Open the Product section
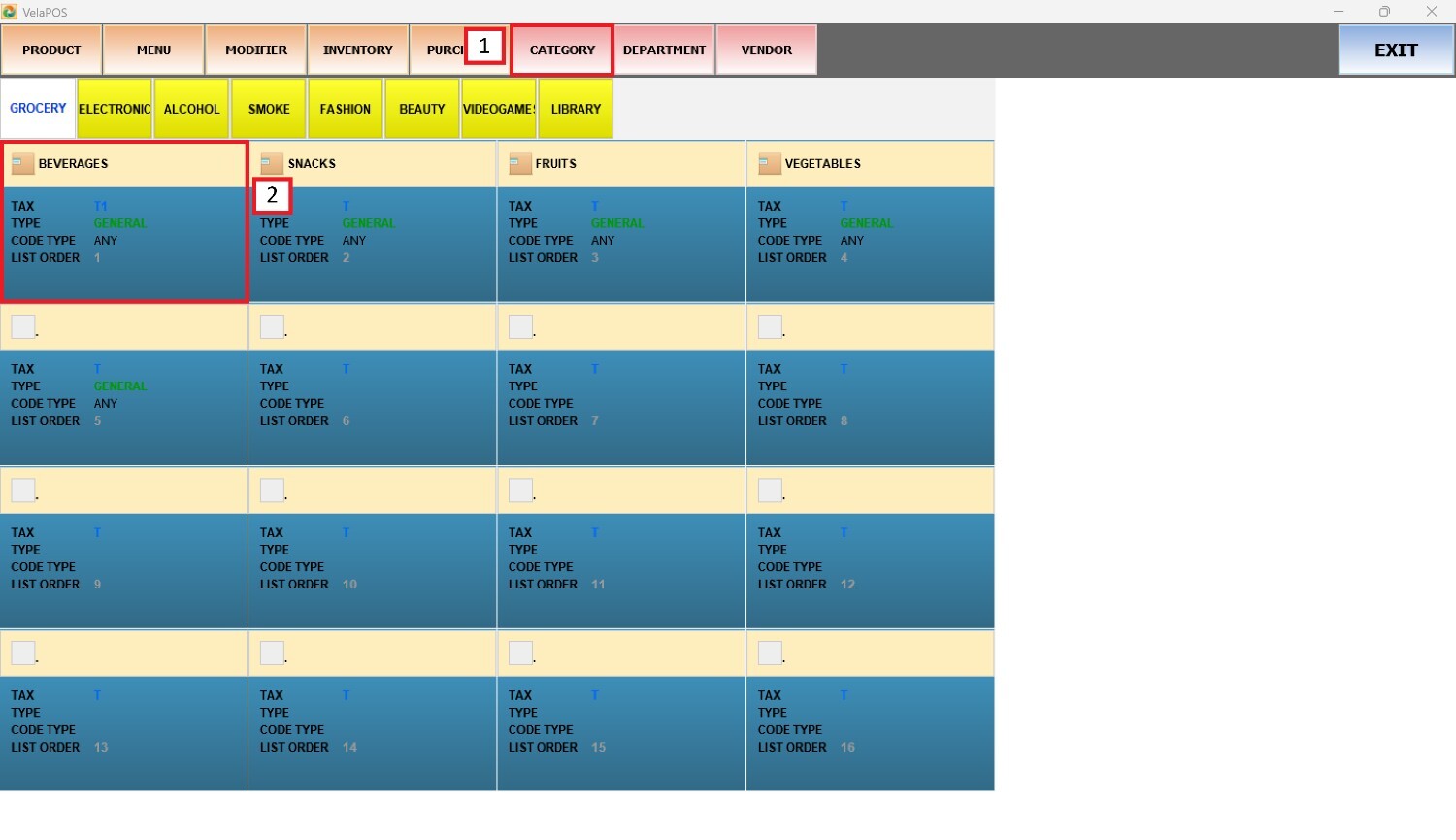 tap(51, 50)
